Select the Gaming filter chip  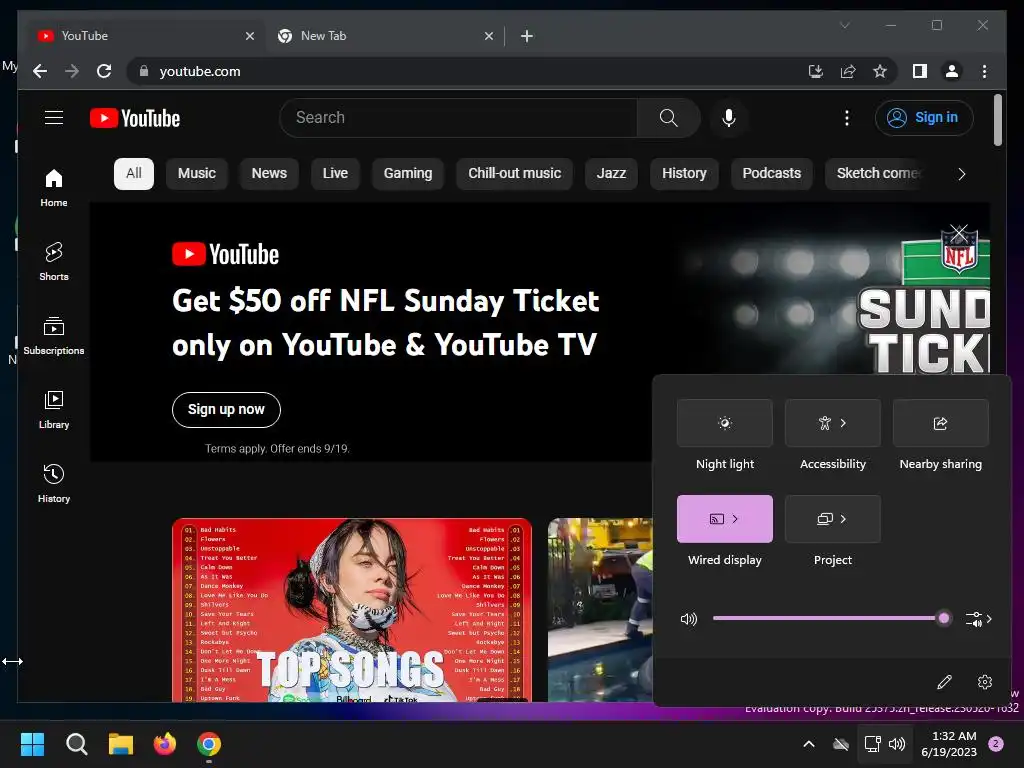coord(408,174)
